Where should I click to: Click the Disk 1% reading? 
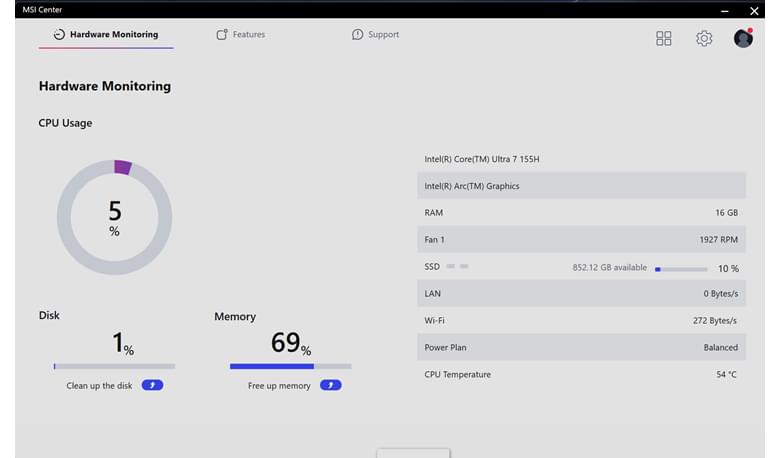tap(122, 343)
